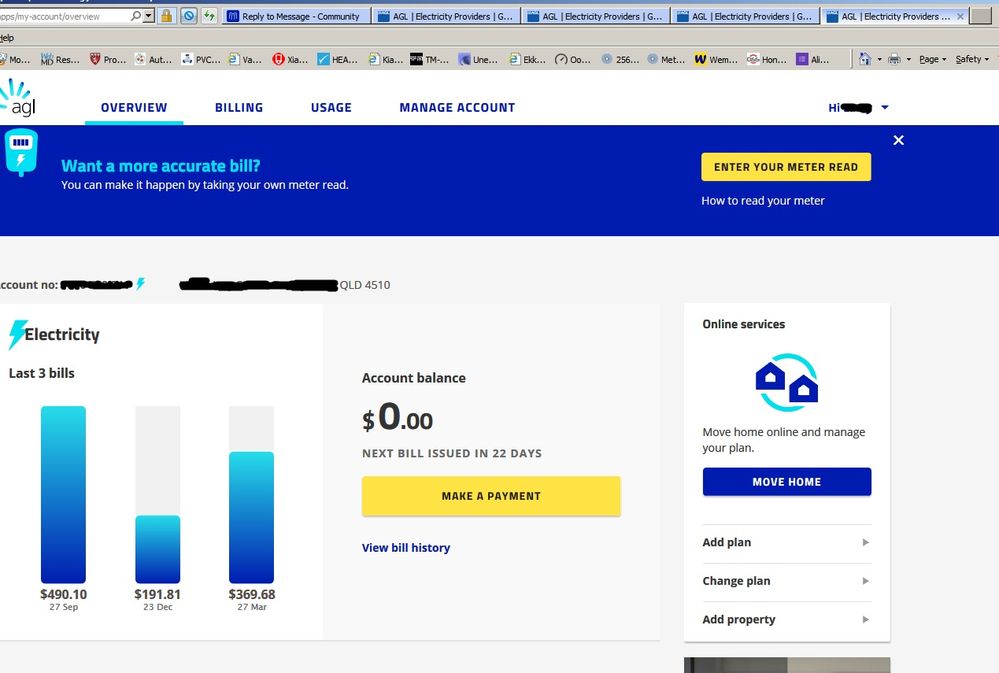Open the Page menu dropdown
This screenshot has width=999, height=673.
click(x=933, y=59)
